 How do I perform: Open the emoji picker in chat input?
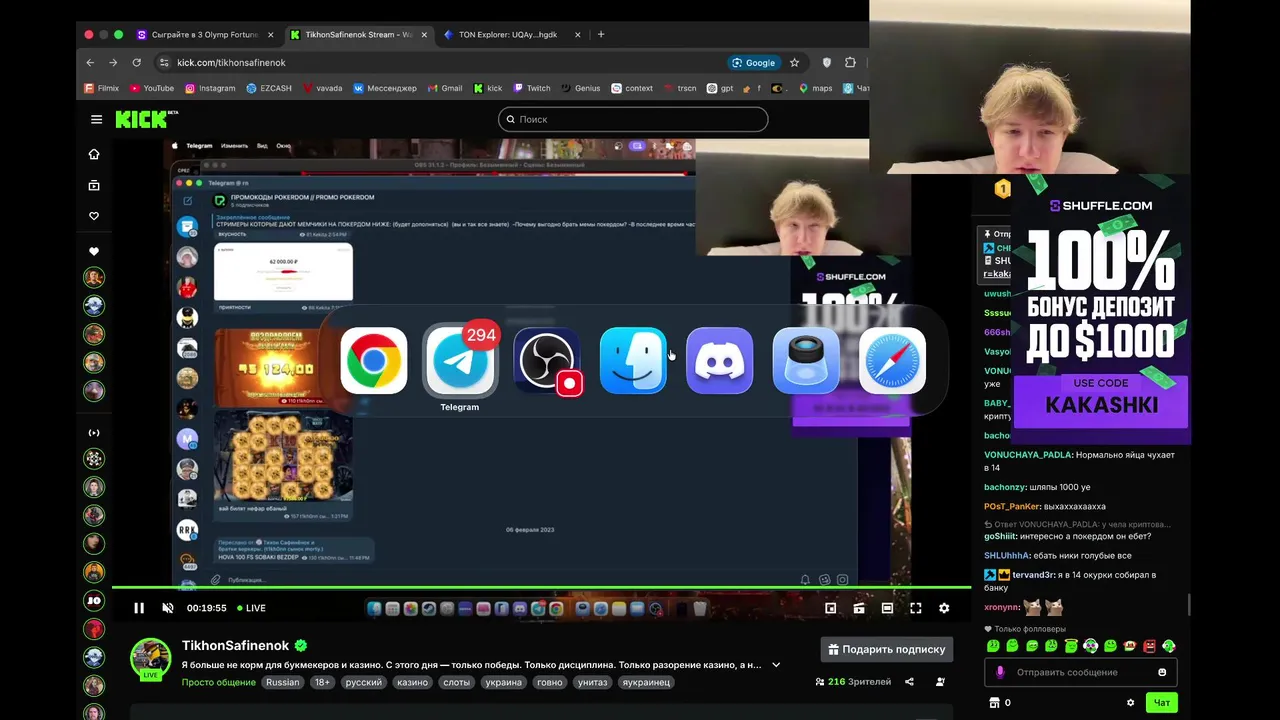click(x=1162, y=672)
